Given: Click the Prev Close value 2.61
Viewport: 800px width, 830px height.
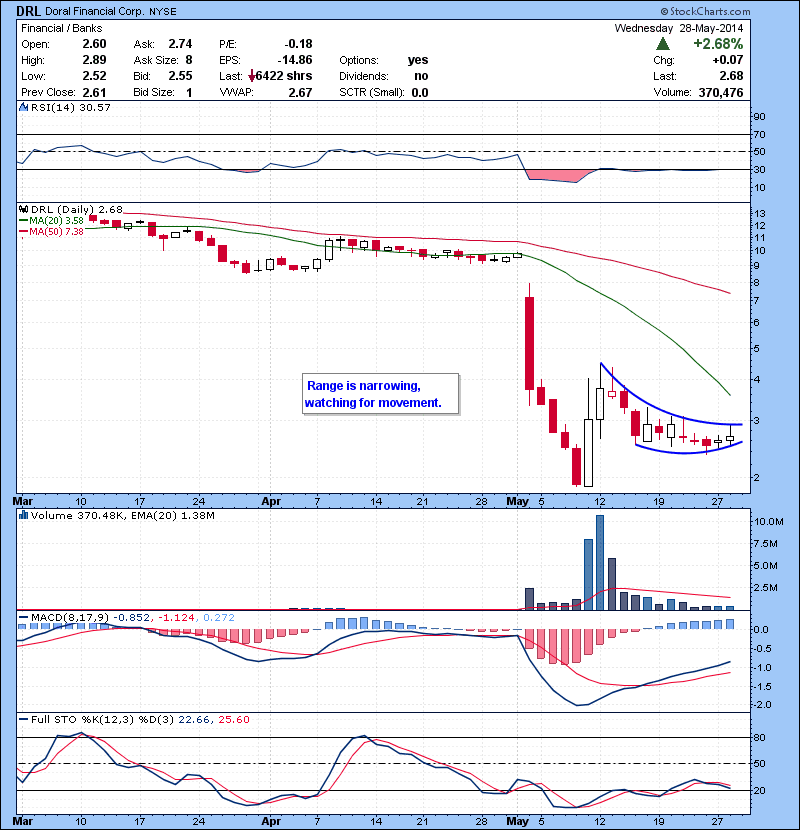Looking at the screenshot, I should (x=94, y=92).
